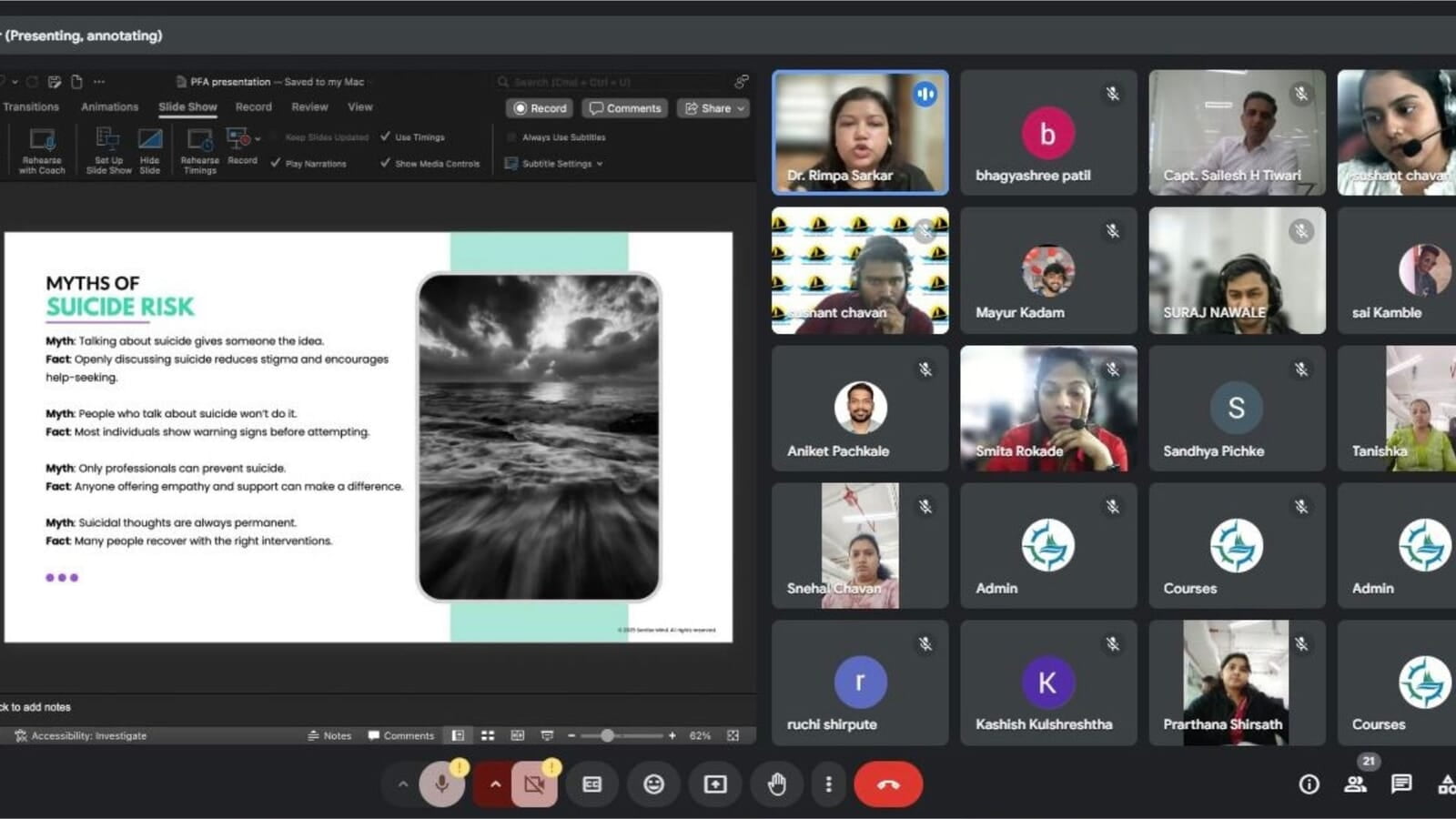This screenshot has width=1456, height=819.
Task: Toggle the microphone in meeting bar
Action: [x=442, y=784]
